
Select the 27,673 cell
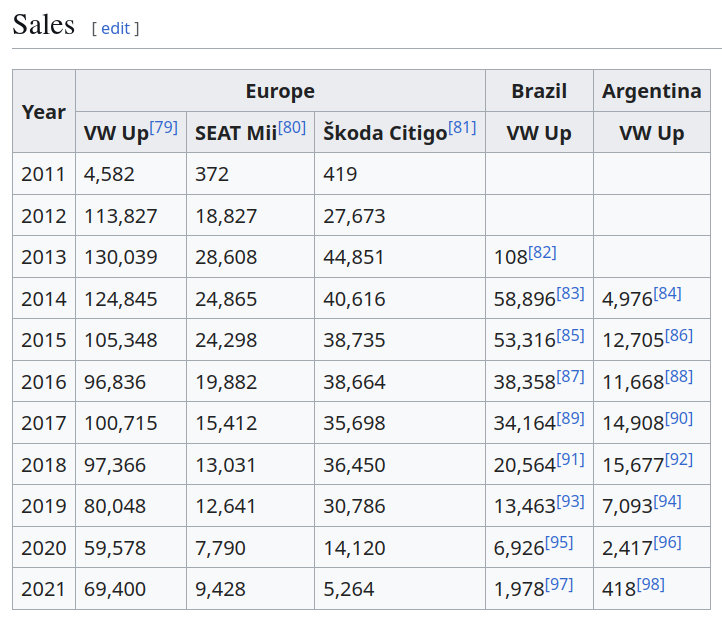point(400,215)
